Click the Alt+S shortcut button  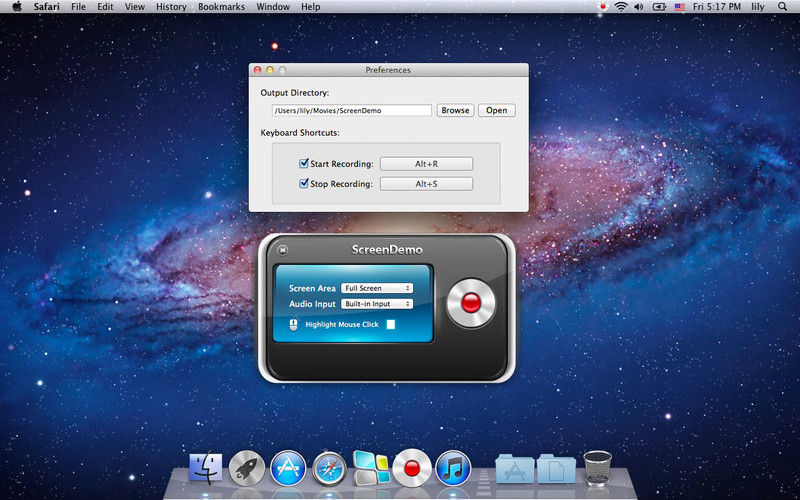click(426, 184)
